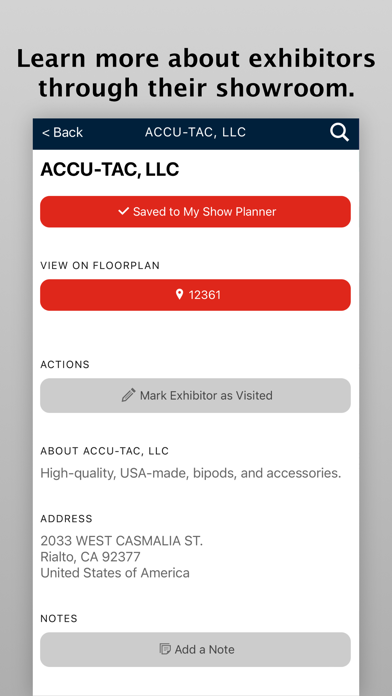Select the exhibitor description about bipods
The height and width of the screenshot is (696, 392).
pos(191,473)
